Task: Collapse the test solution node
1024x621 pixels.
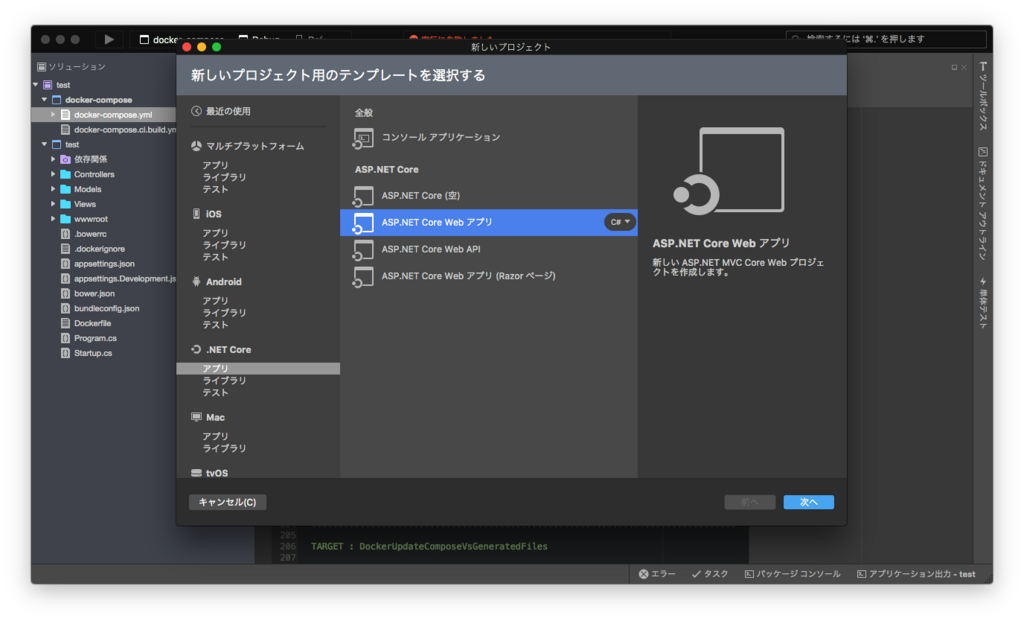Action: [x=36, y=85]
